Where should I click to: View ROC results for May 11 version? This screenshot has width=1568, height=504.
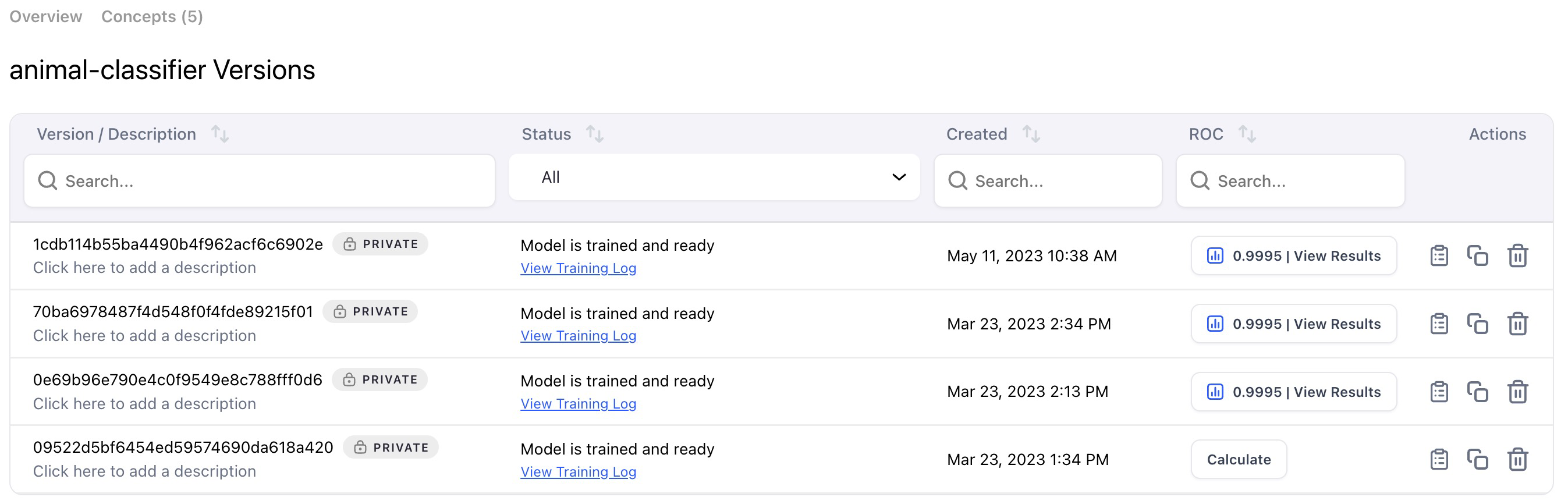tap(1293, 255)
